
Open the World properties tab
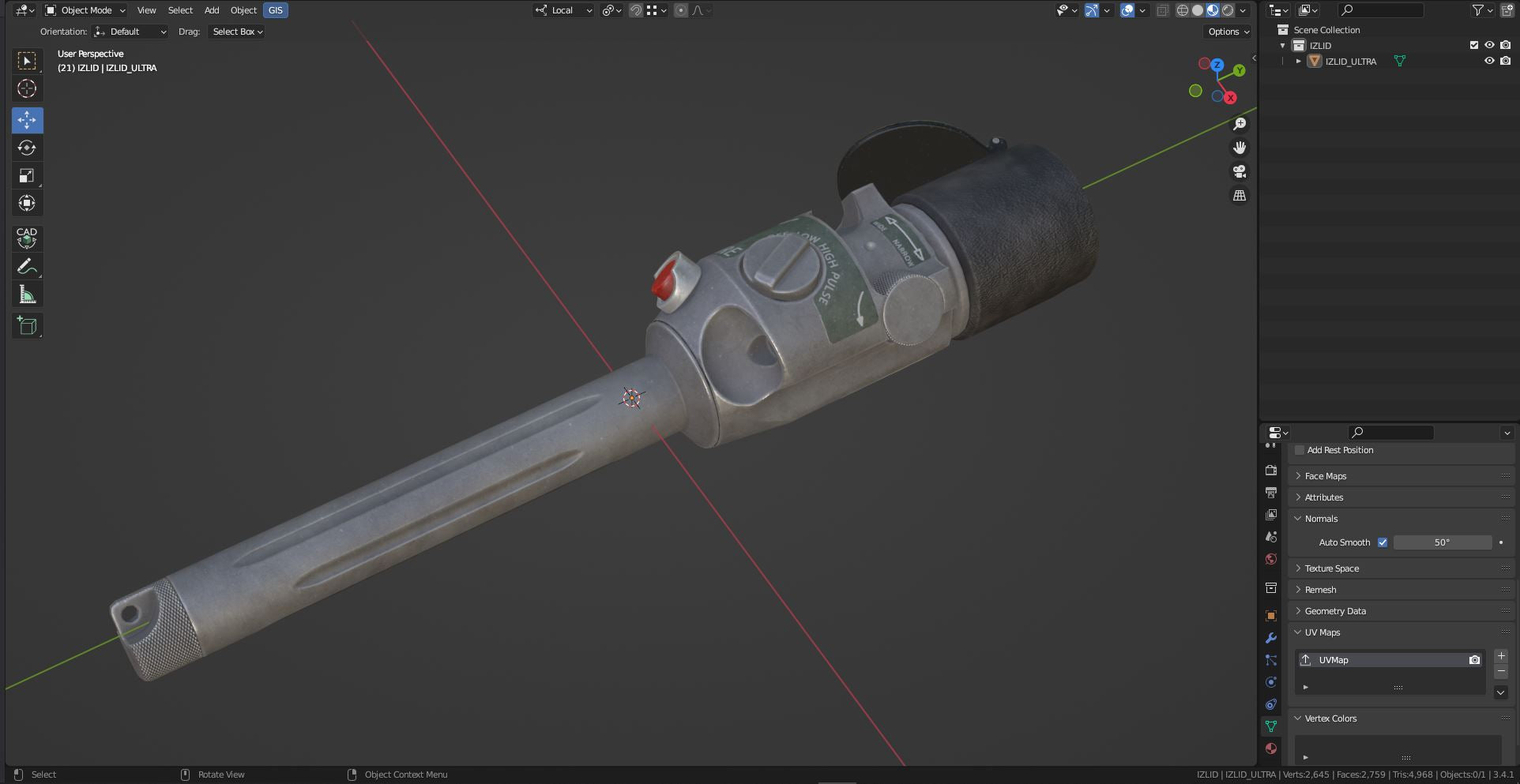1271,559
